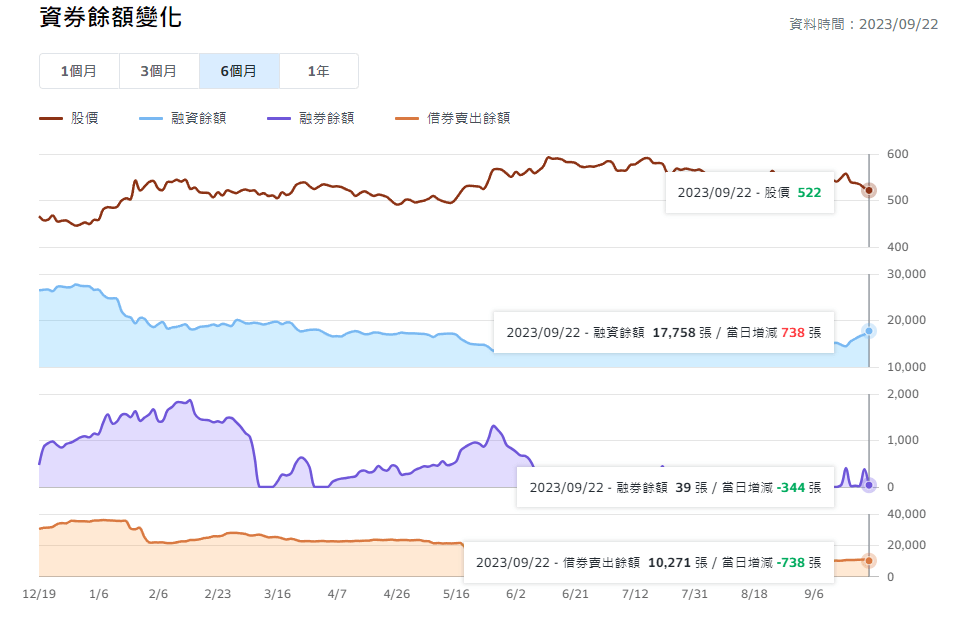
Task: Click the 股價 522 tooltip
Action: [750, 192]
